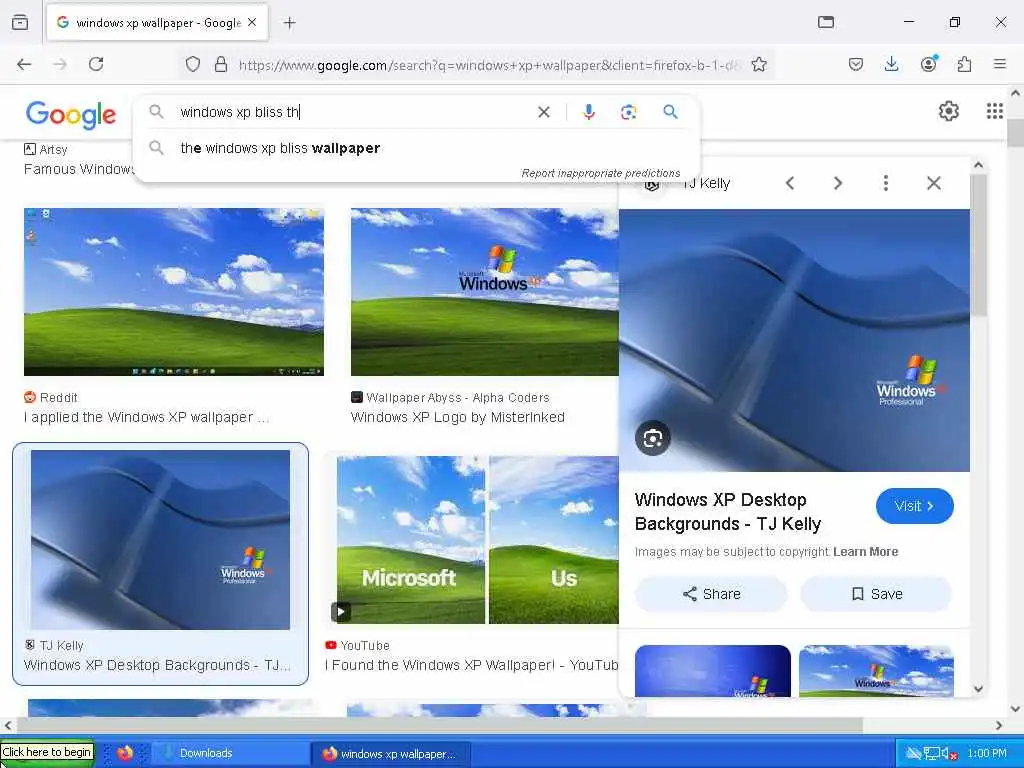Go to the Google logo homepage
The width and height of the screenshot is (1024, 768).
pyautogui.click(x=71, y=114)
